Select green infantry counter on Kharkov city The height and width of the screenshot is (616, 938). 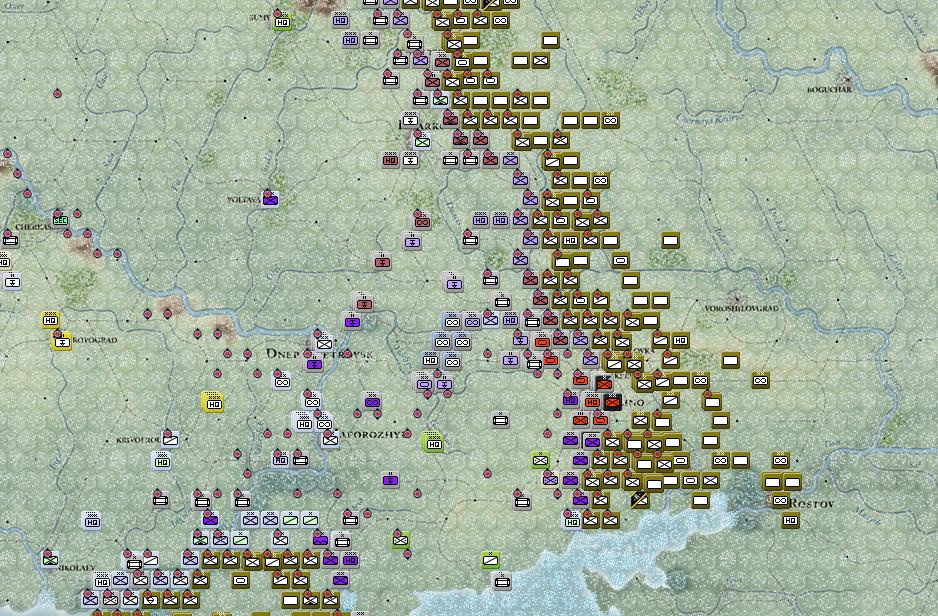(422, 142)
